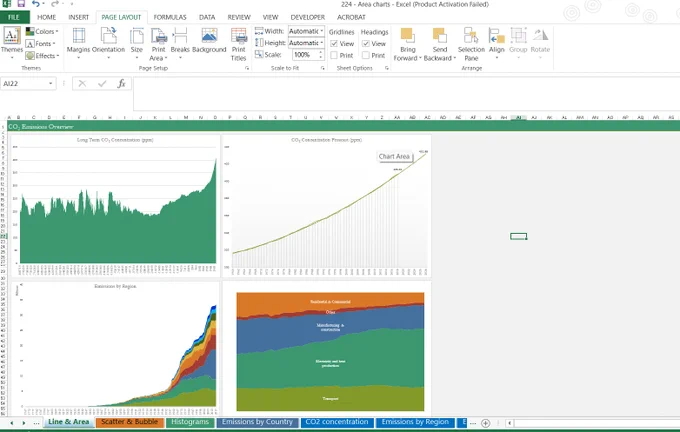Select Emissions by Country sheet tab
The height and width of the screenshot is (432, 680).
coord(258,422)
